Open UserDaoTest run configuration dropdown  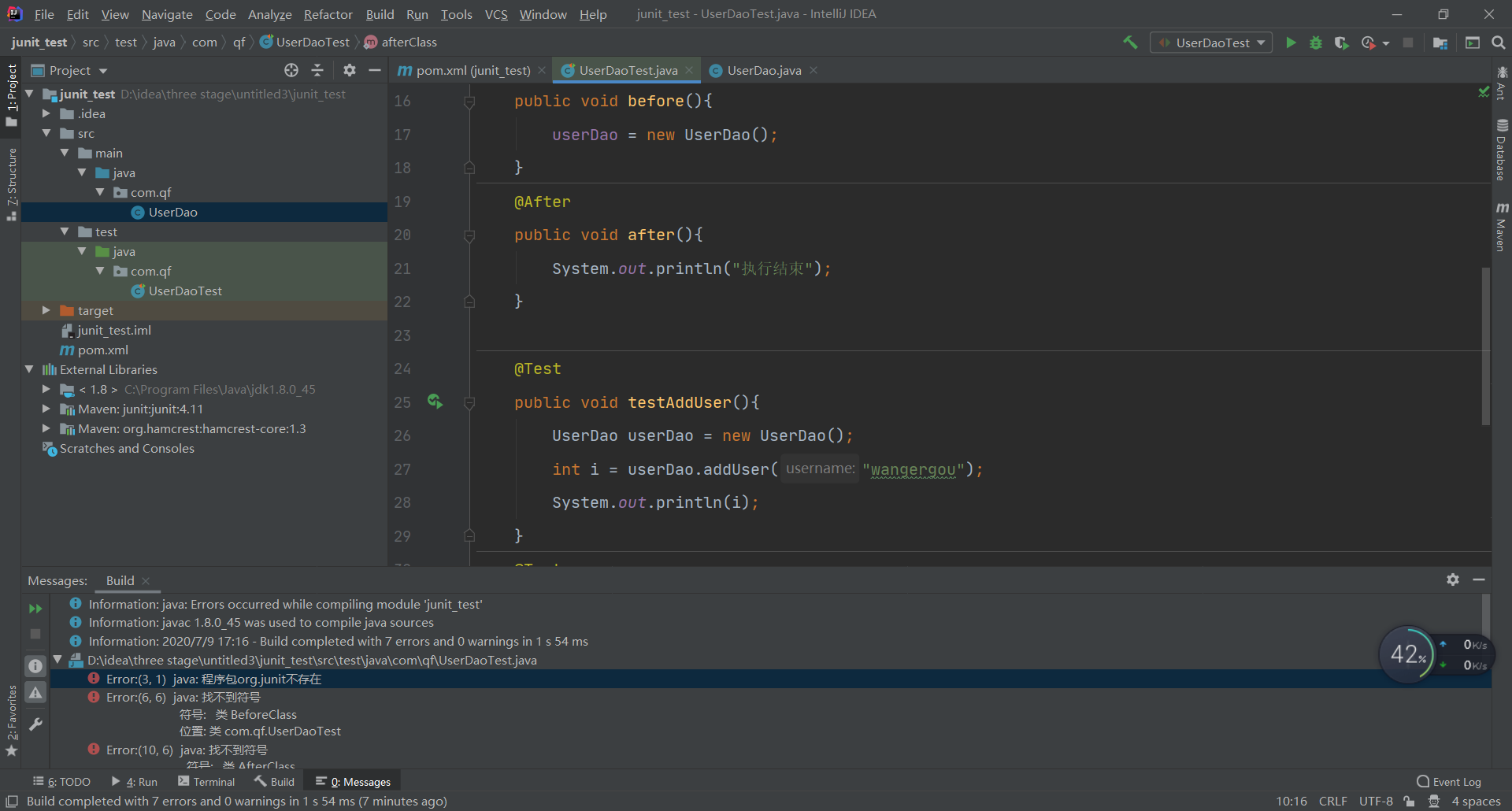(1211, 43)
